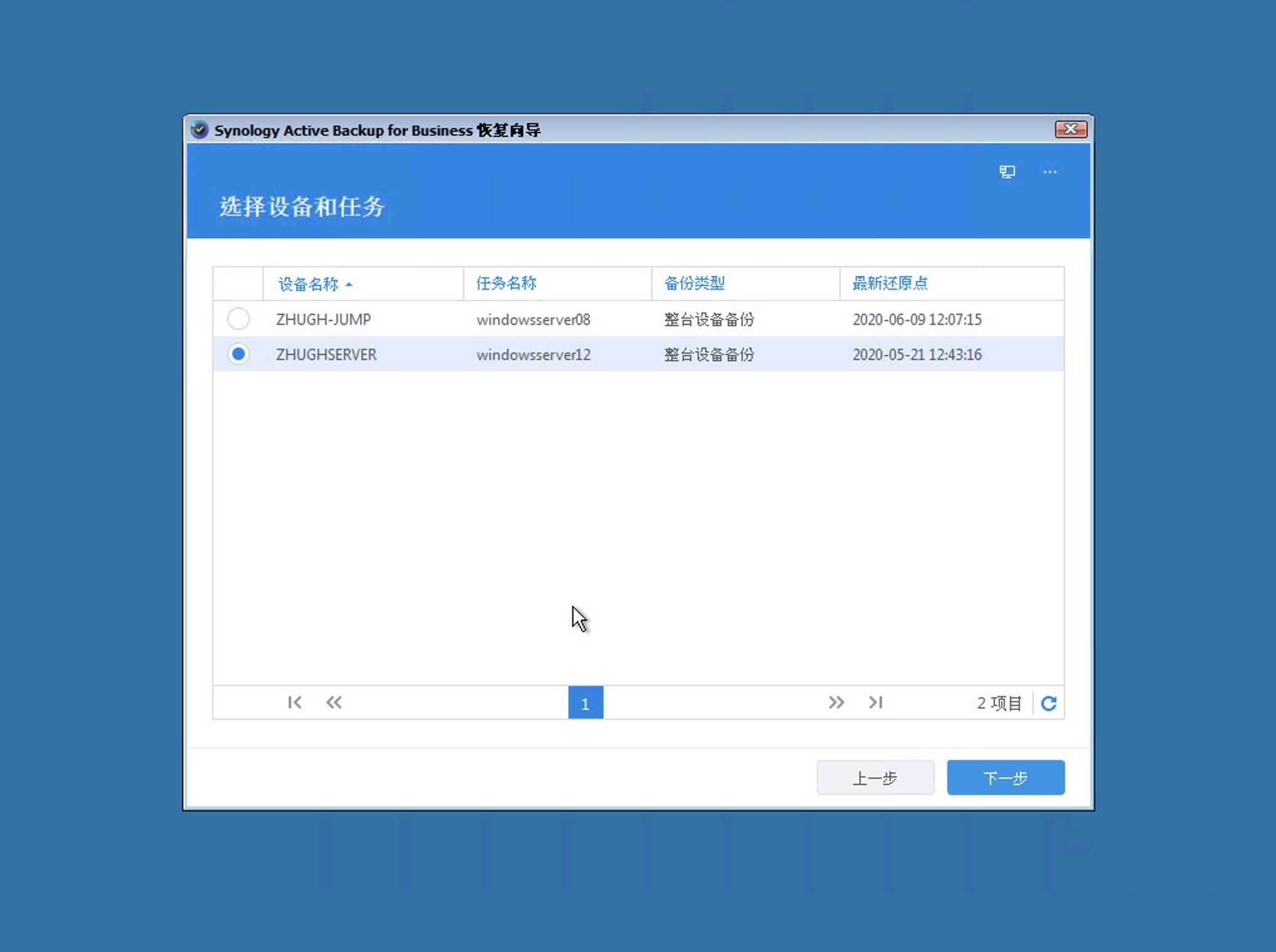Select the ZHUGHSERVER radio button
This screenshot has width=1276, height=952.
238,354
